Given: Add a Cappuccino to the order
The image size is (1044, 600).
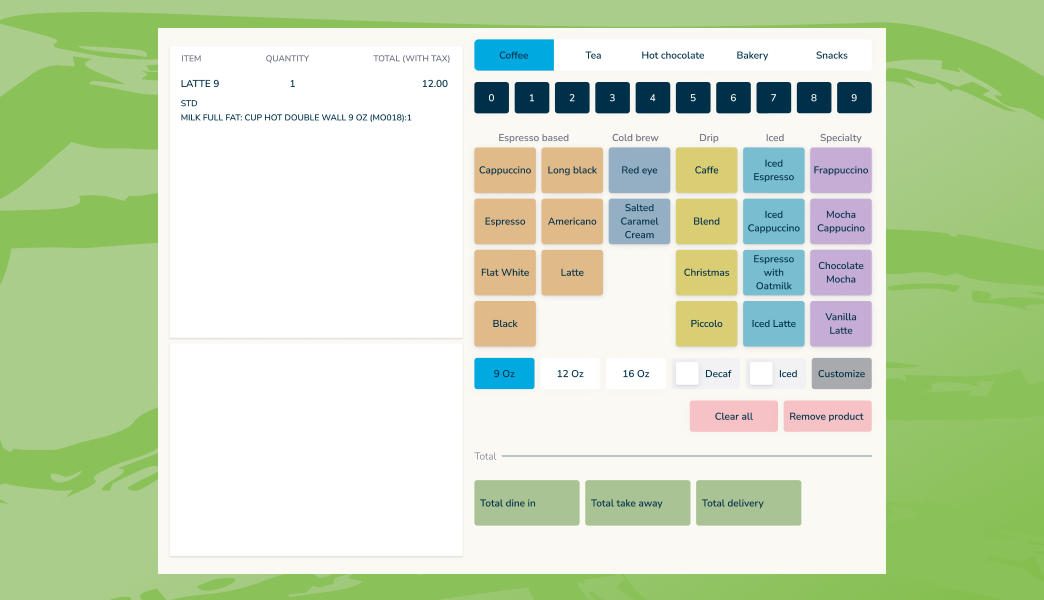Looking at the screenshot, I should (505, 170).
